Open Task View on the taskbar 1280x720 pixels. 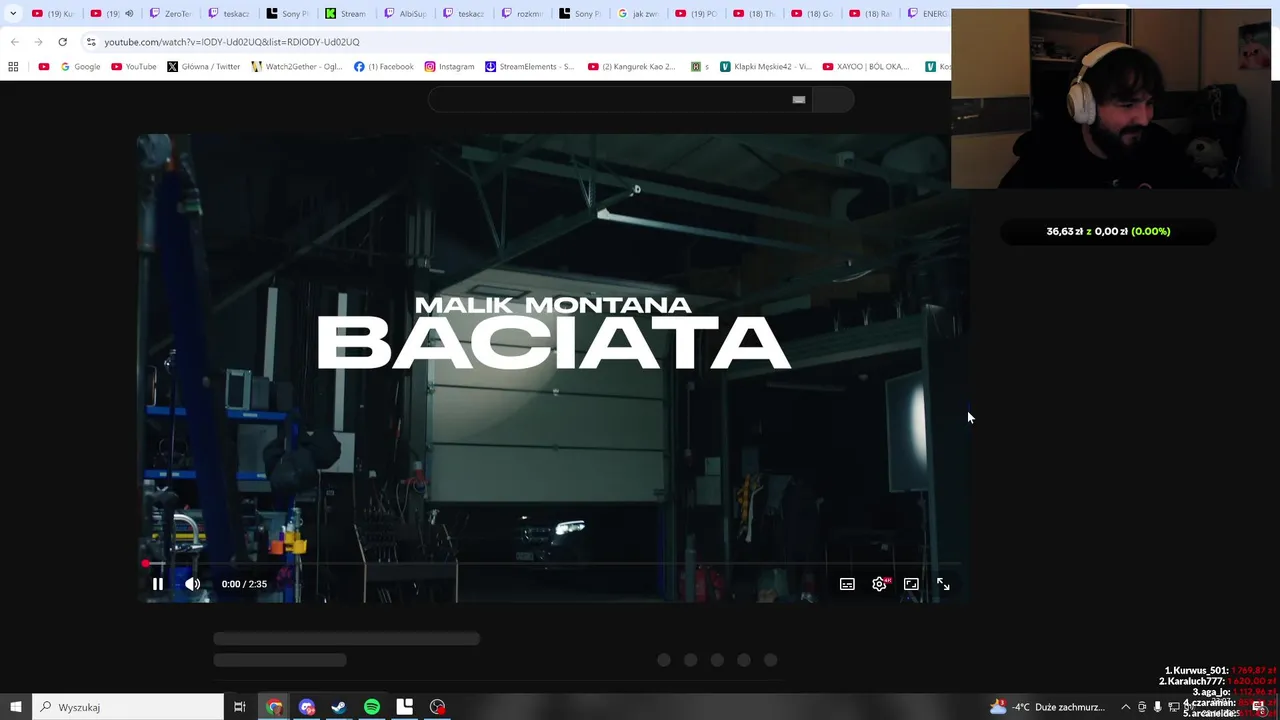240,707
